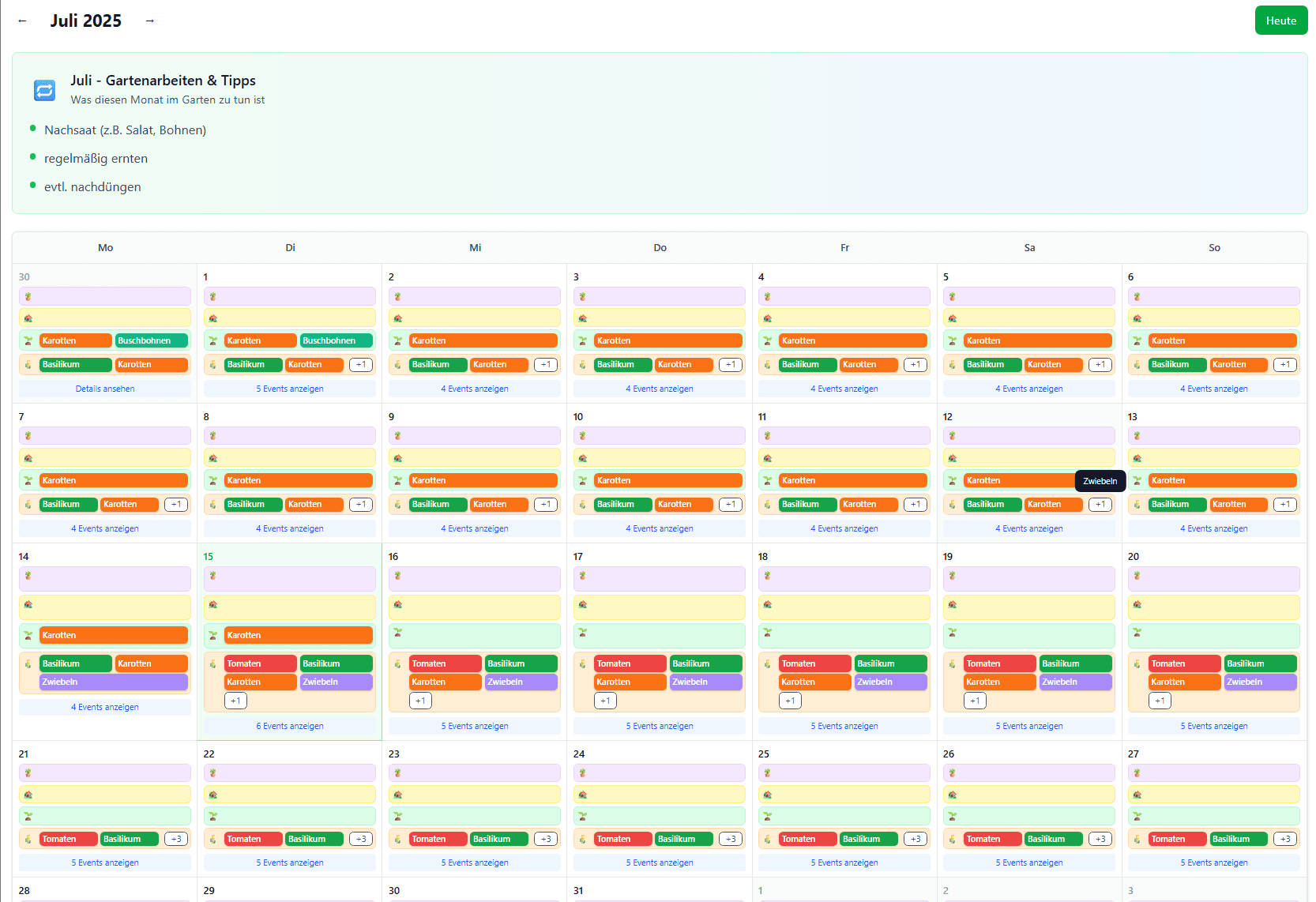Click greenhouse icon on July 9
The image size is (1316, 902).
[397, 458]
